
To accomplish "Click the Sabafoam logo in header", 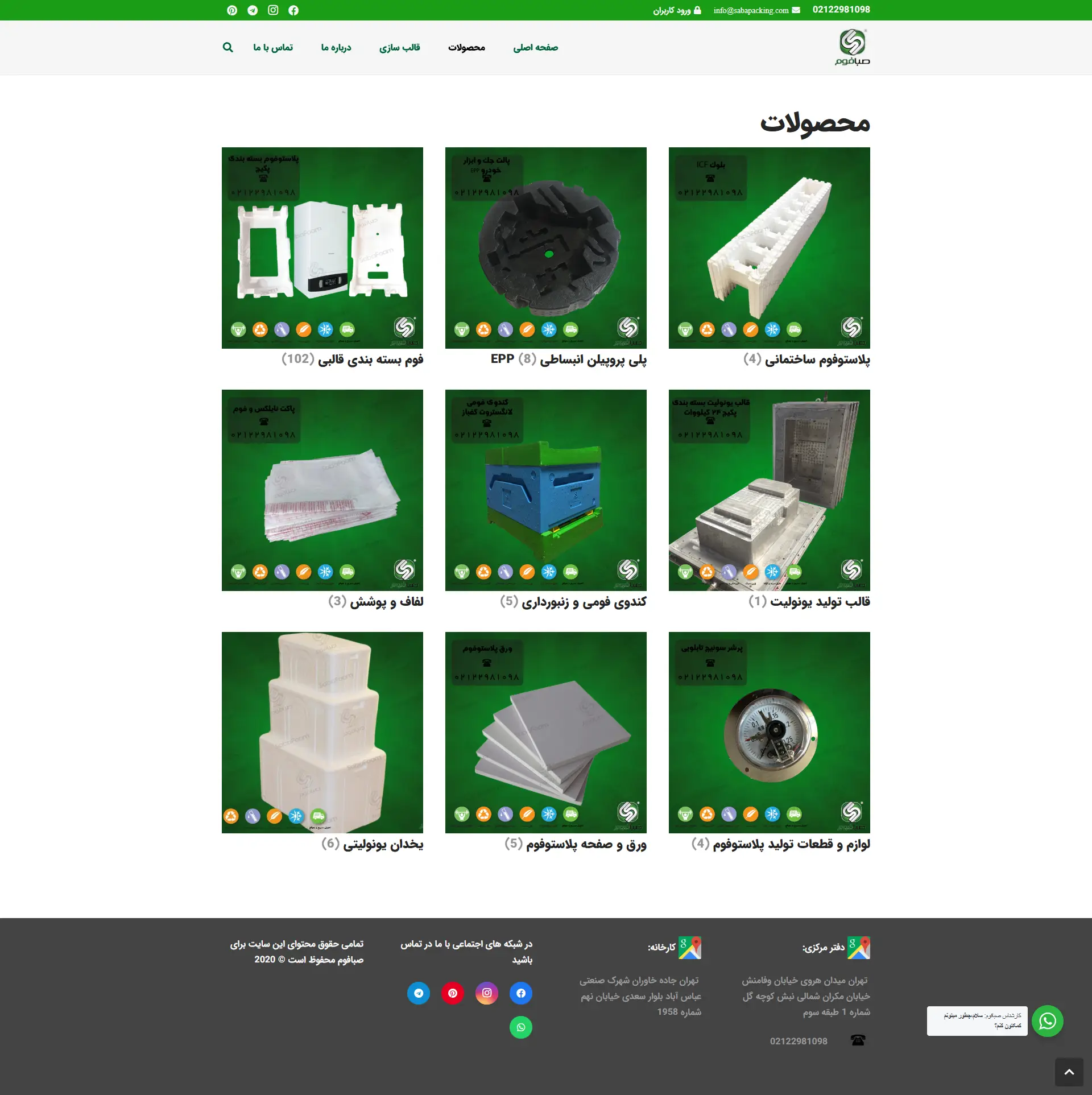I will 852,47.
